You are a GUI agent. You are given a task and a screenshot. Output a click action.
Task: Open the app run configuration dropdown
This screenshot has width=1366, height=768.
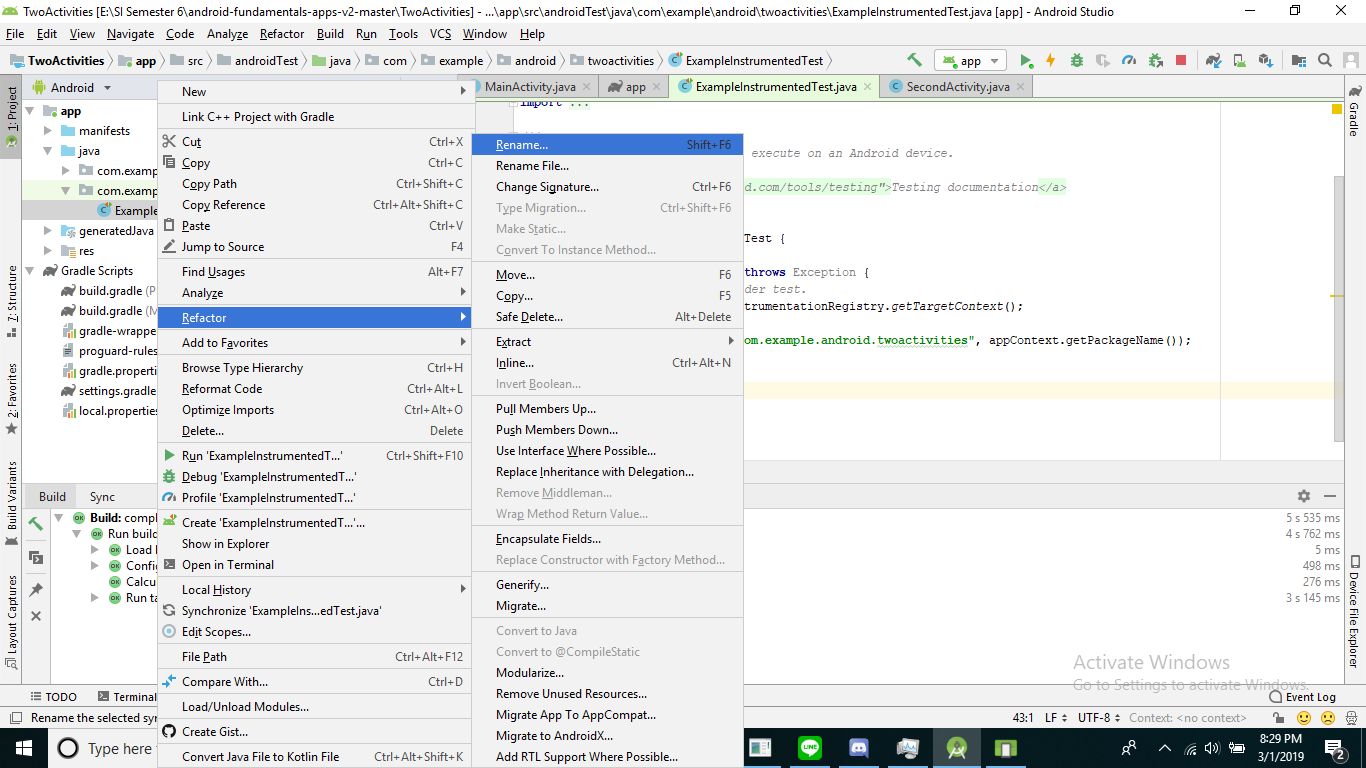pos(968,60)
